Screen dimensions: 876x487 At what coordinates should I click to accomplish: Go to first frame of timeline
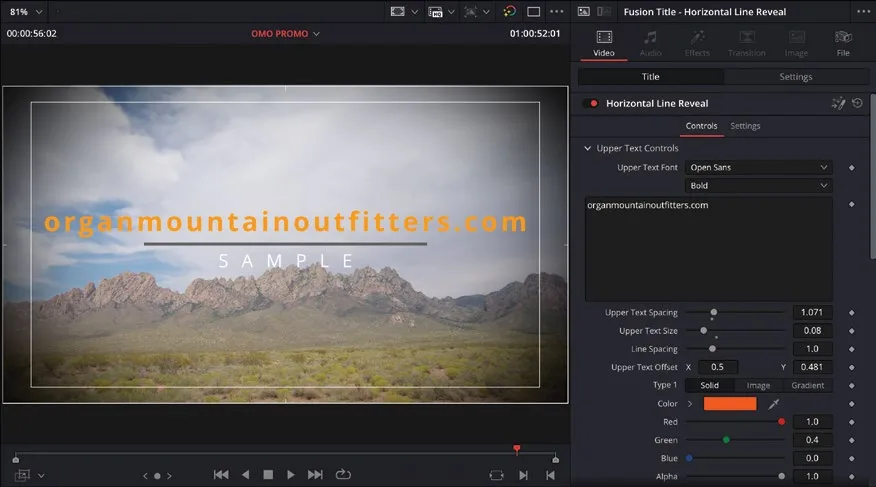point(221,475)
